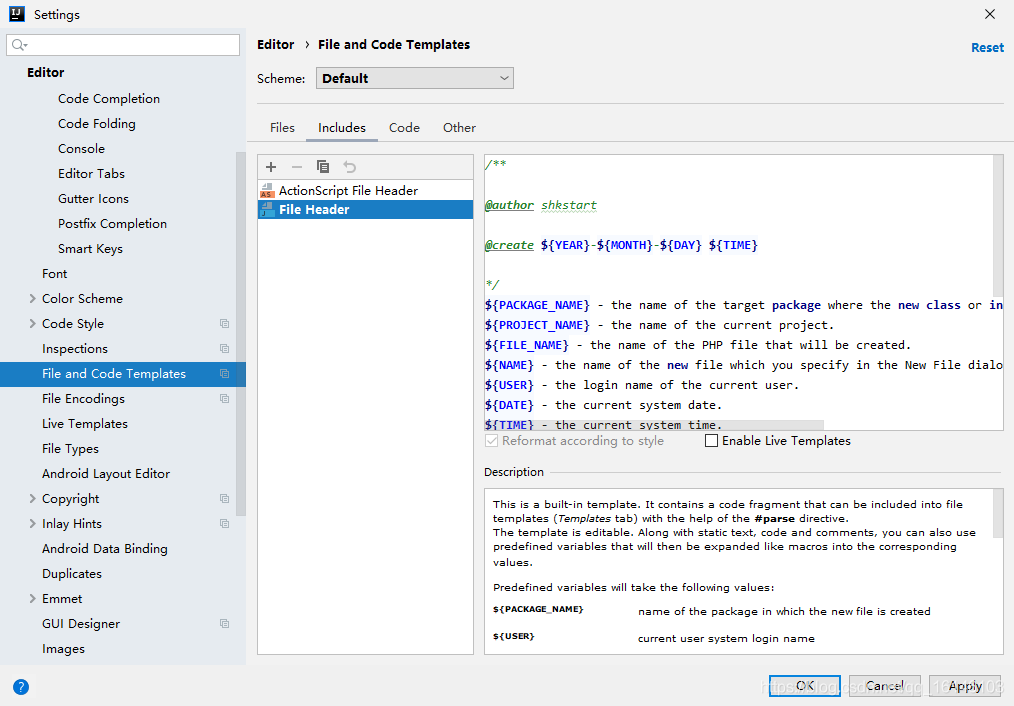Click the Apply button
Screen dimensions: 1014x706
965,686
